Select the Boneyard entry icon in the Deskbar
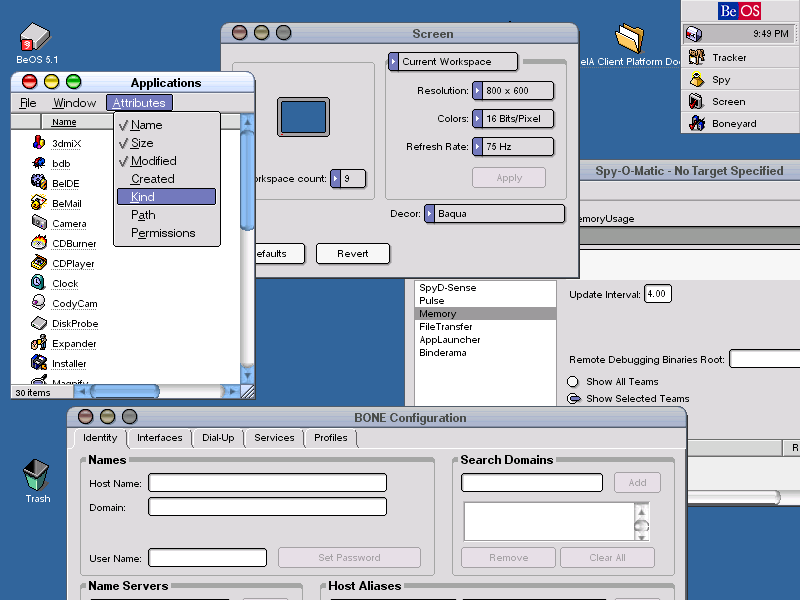 click(x=697, y=123)
